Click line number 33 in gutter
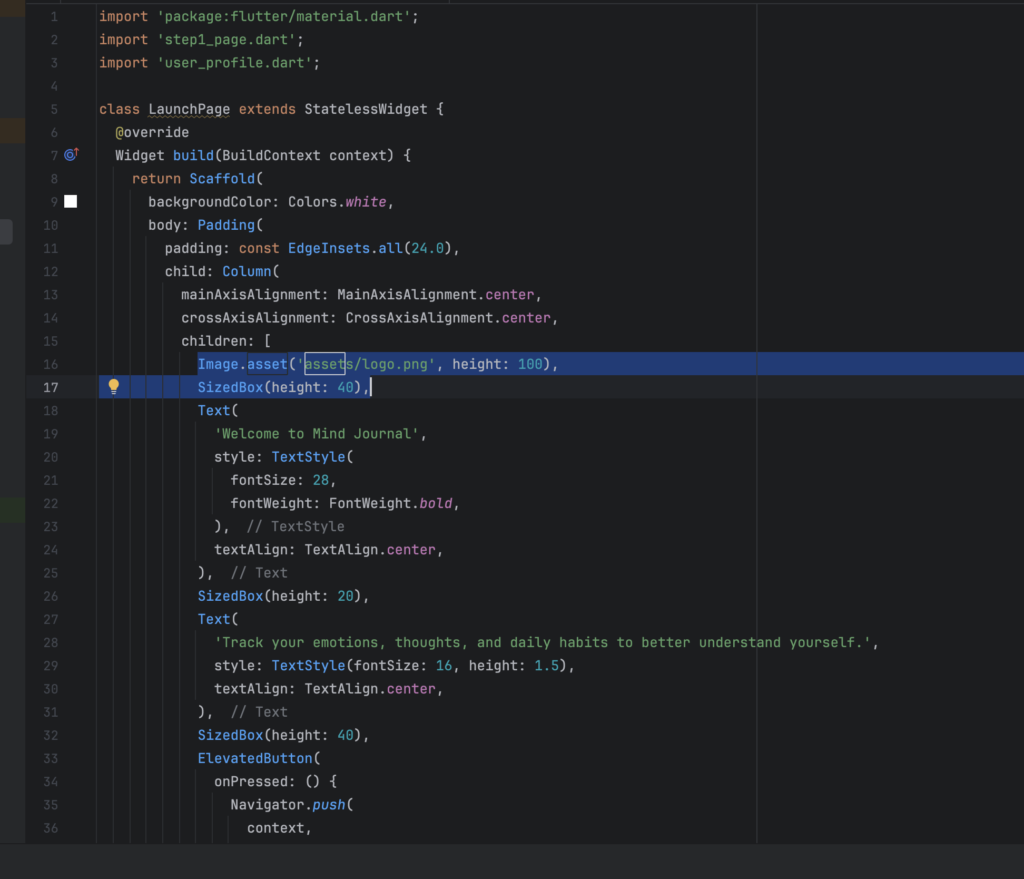Viewport: 1024px width, 879px height. click(x=50, y=758)
